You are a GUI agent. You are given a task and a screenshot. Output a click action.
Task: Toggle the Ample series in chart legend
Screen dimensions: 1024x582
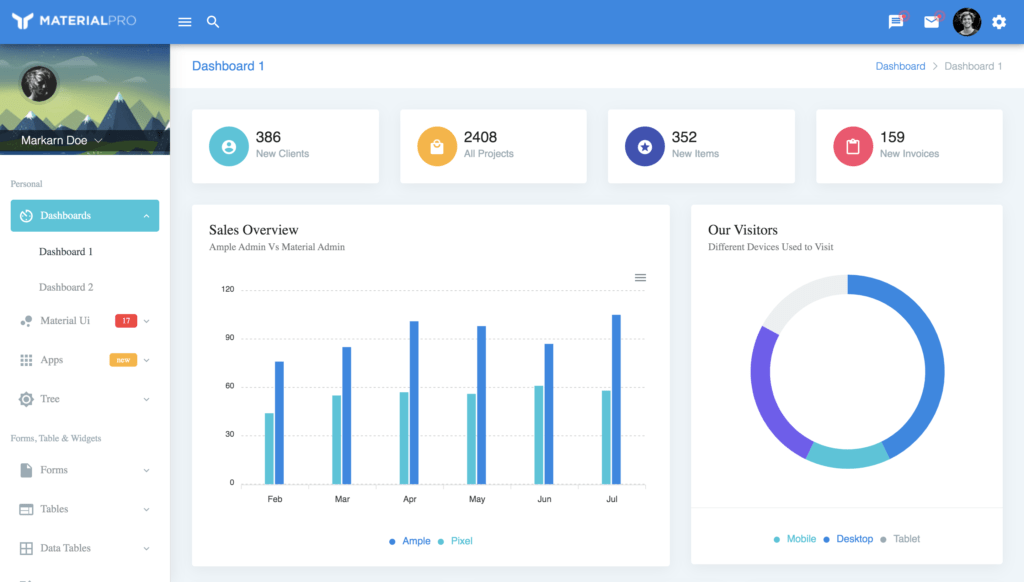coord(410,541)
